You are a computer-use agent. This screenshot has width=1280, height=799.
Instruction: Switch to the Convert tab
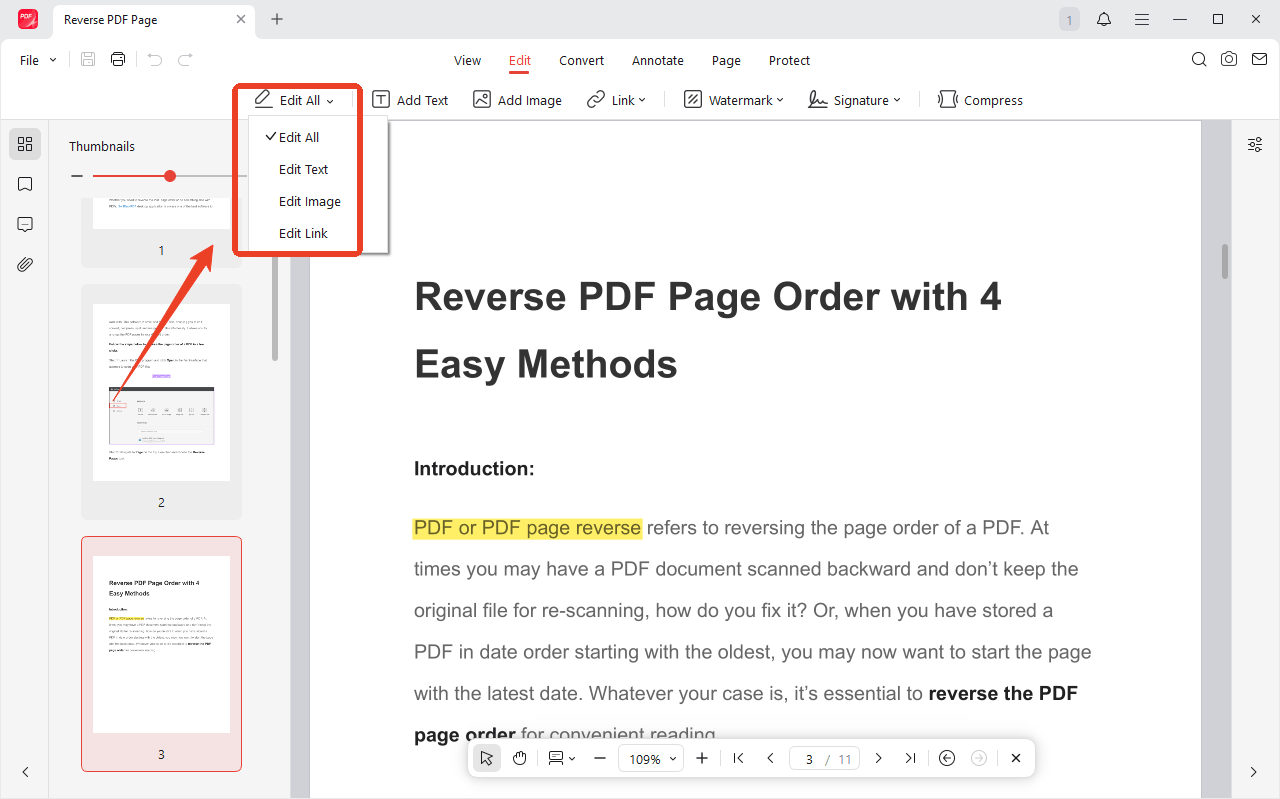[581, 60]
